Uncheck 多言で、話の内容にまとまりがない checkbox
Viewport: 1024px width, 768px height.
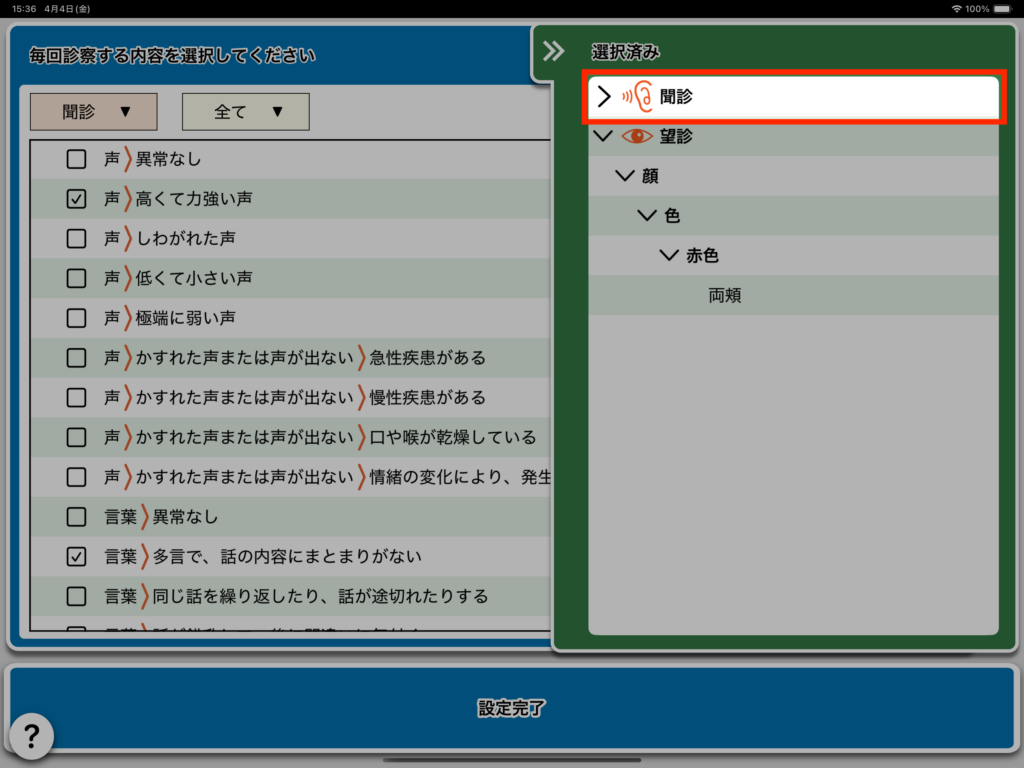pos(76,556)
